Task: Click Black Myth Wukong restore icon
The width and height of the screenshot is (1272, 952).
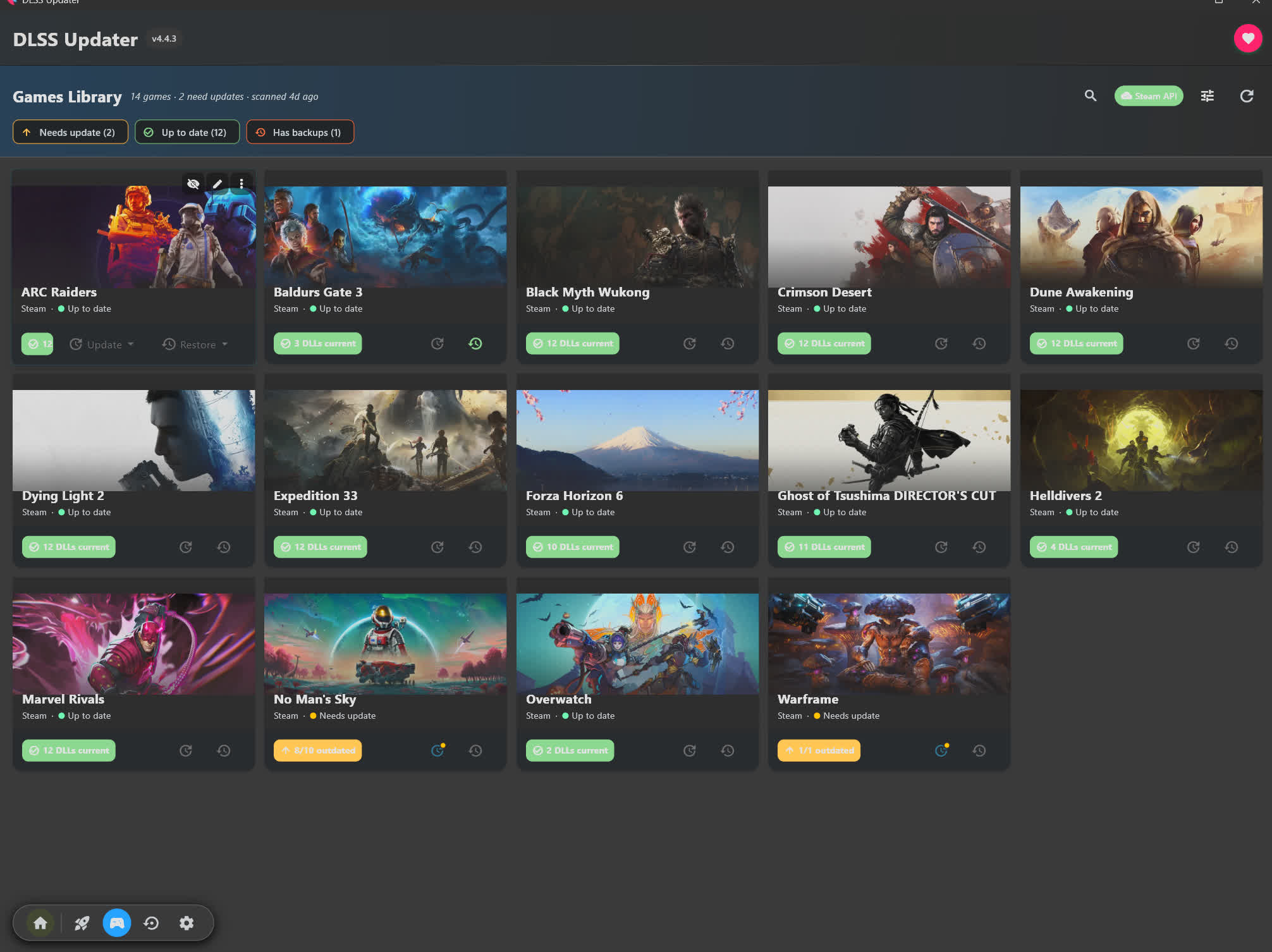Action: point(728,344)
